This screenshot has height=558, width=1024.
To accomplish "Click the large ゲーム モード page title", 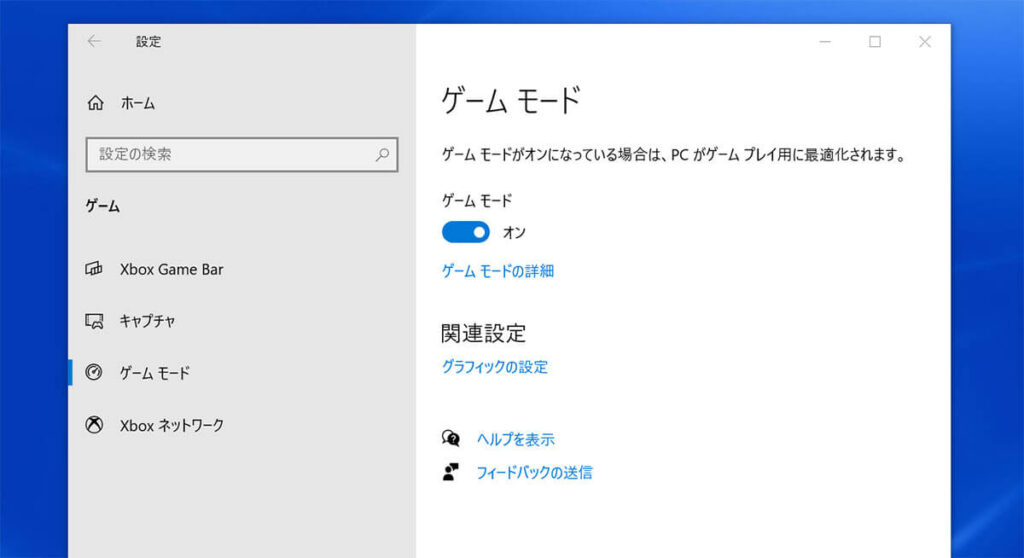I will point(511,101).
